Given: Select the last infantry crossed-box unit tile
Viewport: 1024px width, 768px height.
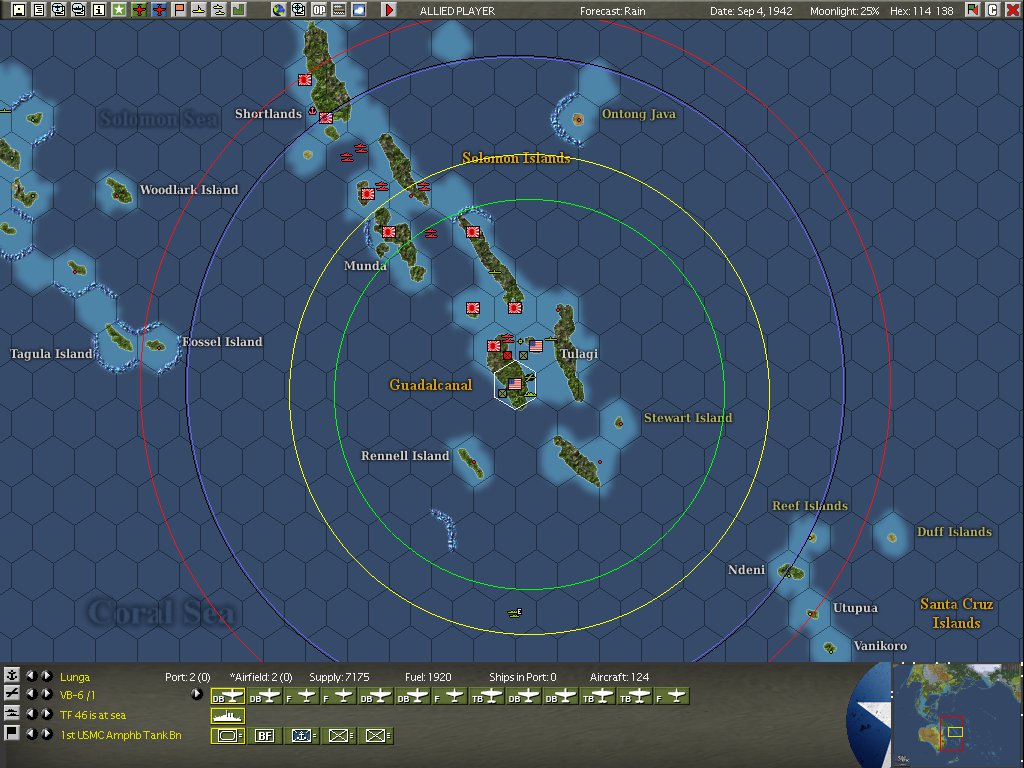Looking at the screenshot, I should (376, 735).
